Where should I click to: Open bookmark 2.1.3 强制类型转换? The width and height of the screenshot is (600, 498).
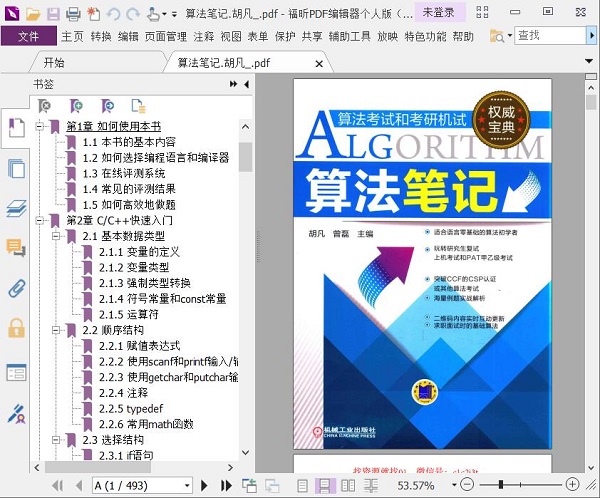(145, 283)
